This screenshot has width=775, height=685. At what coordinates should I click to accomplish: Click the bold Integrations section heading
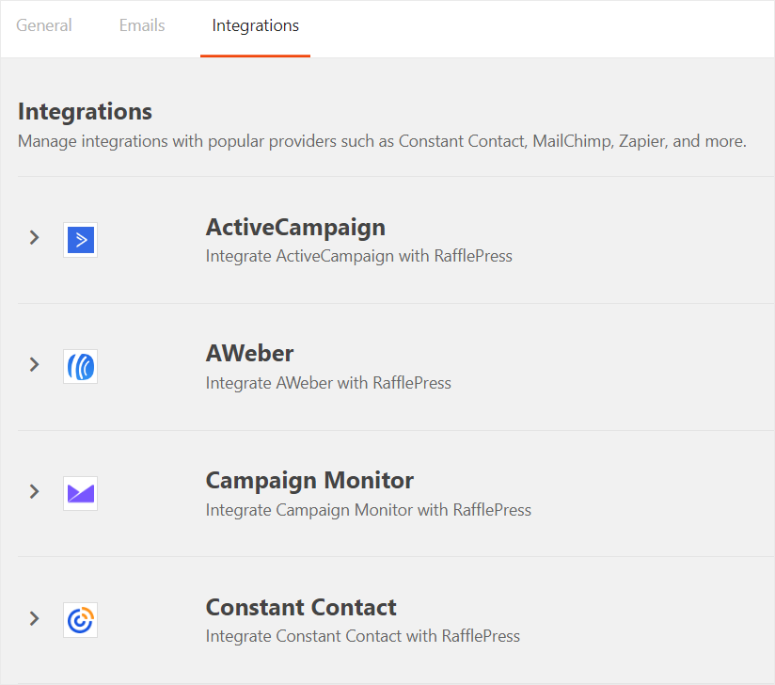point(85,112)
